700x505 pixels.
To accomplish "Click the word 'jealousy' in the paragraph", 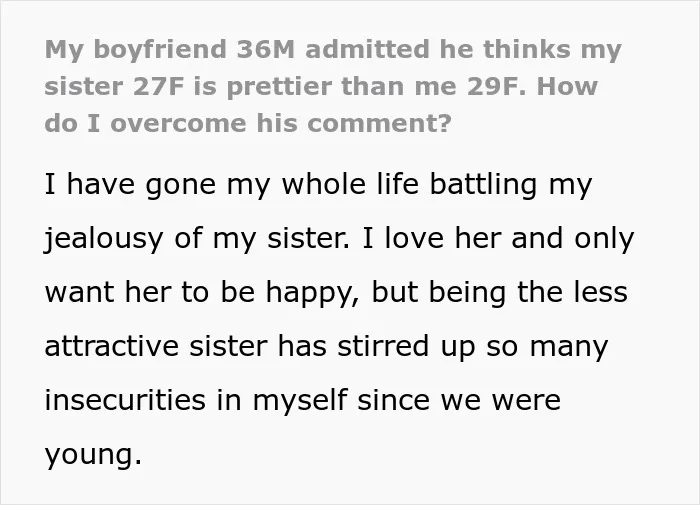I will pyautogui.click(x=104, y=239).
